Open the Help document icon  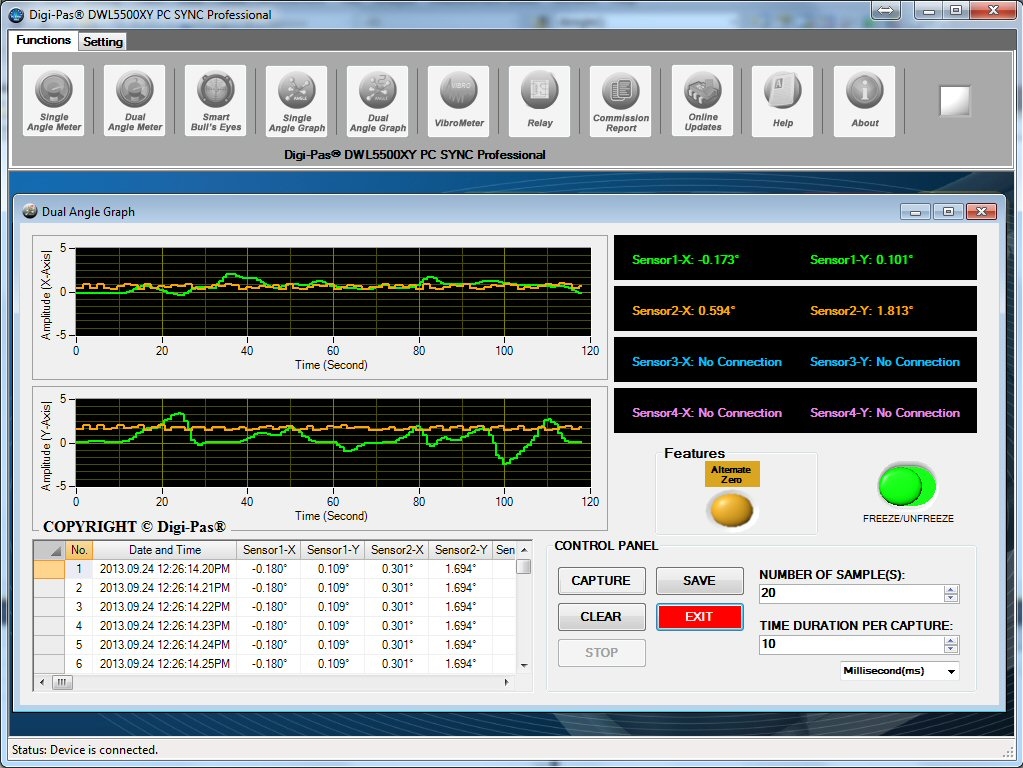click(783, 100)
